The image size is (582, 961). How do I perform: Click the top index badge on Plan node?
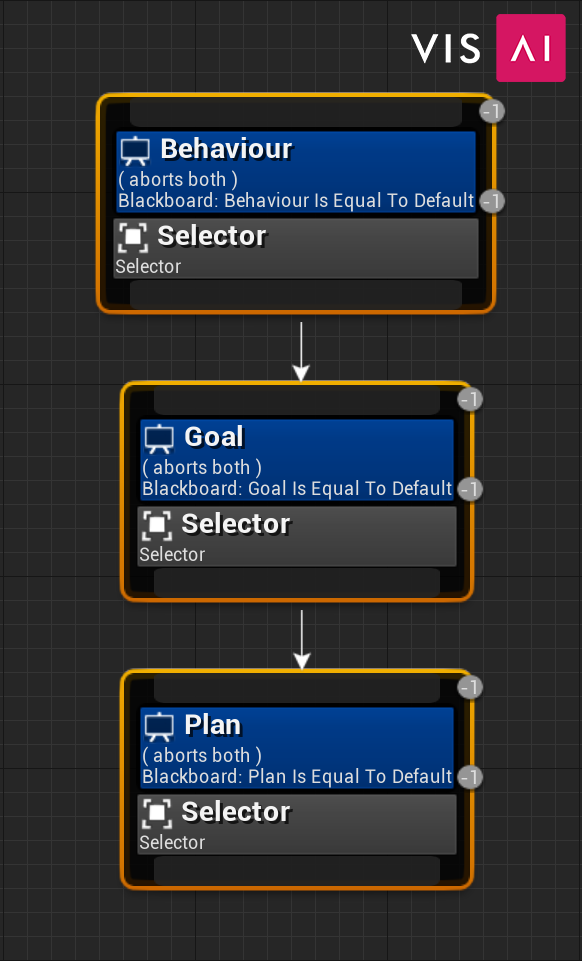click(470, 687)
